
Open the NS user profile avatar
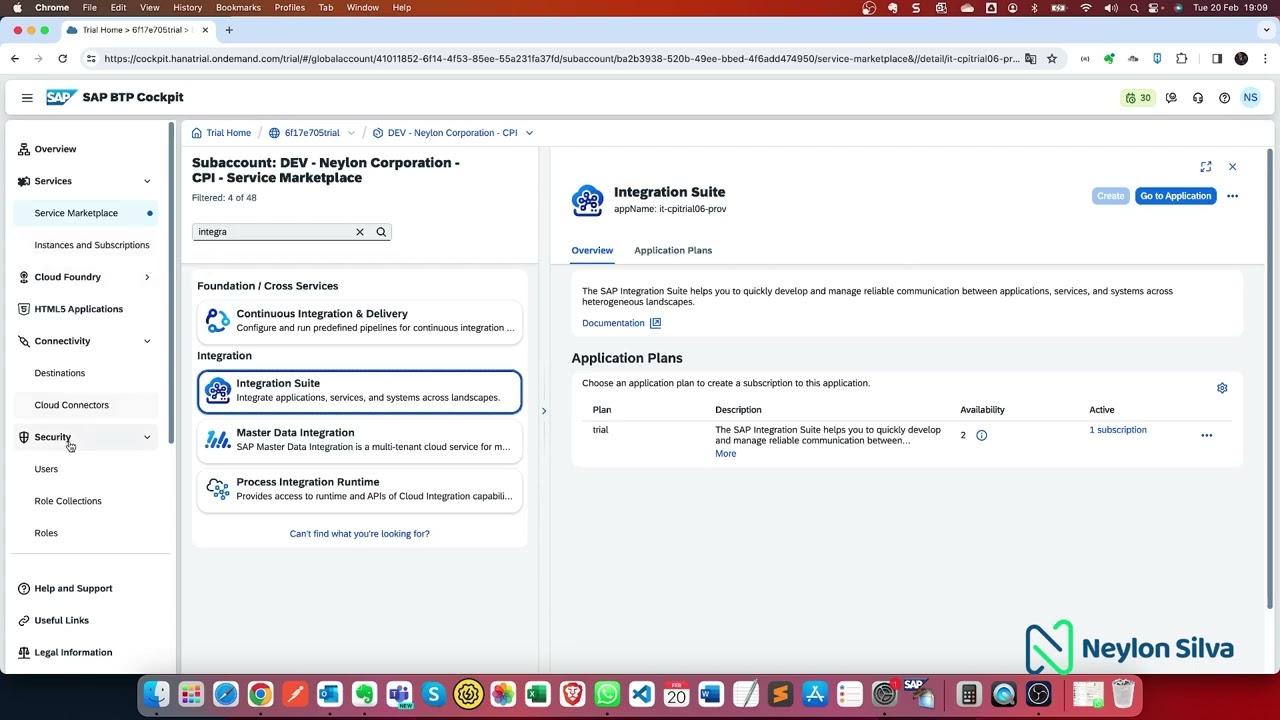click(x=1250, y=98)
